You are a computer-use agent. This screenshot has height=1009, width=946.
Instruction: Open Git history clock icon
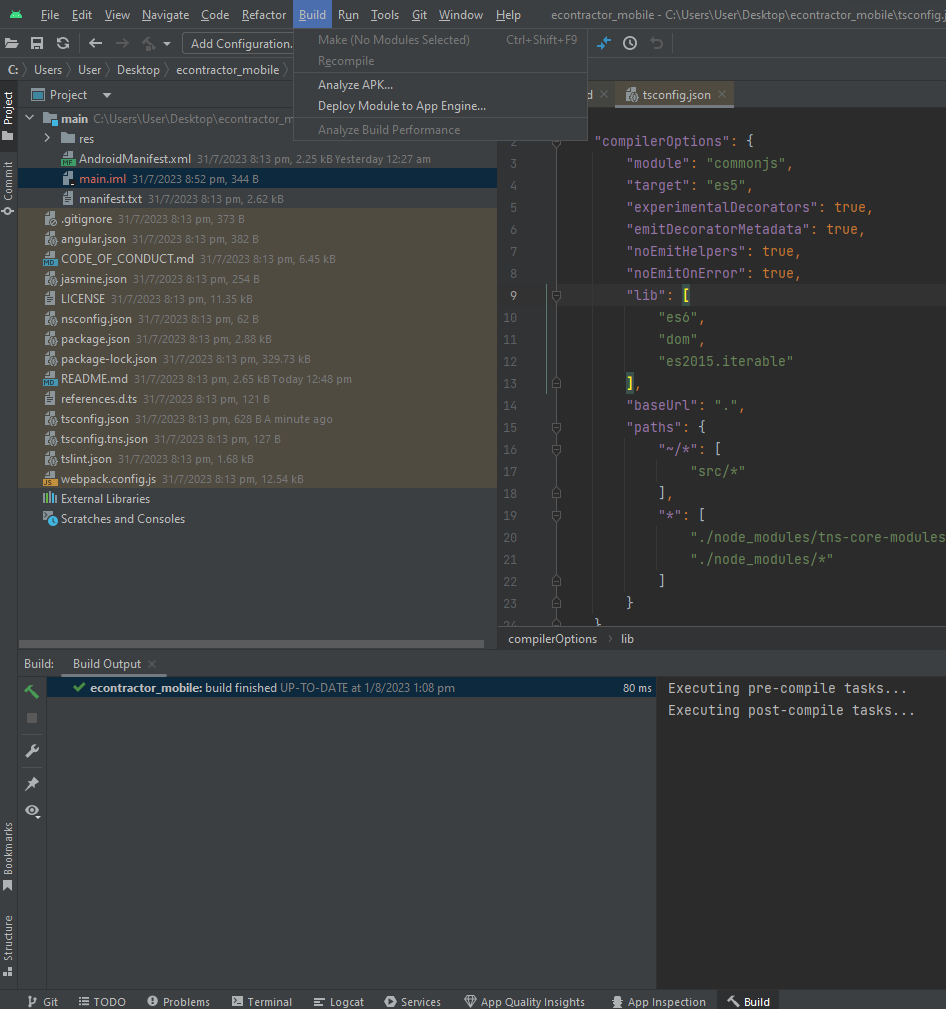[x=630, y=43]
